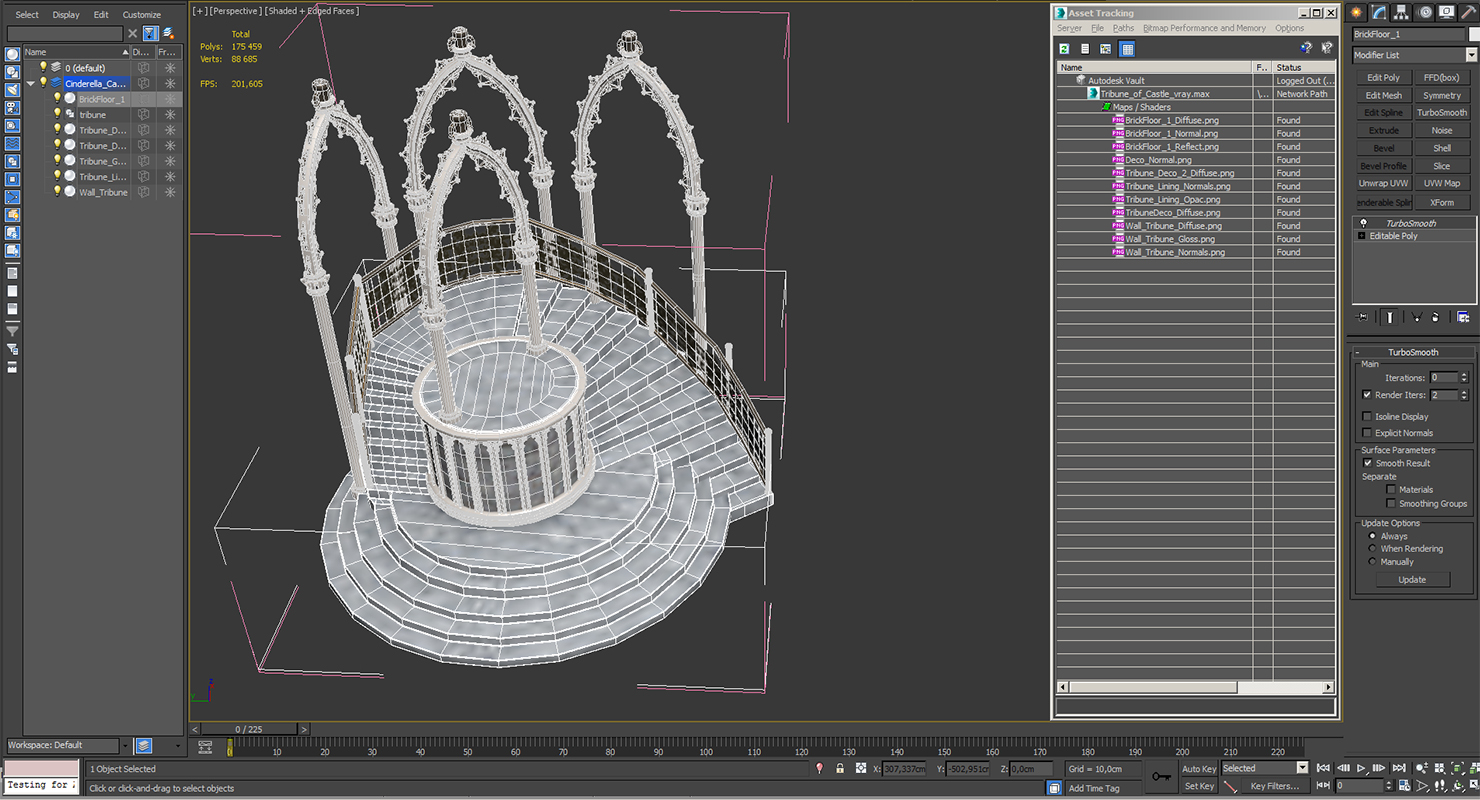Image resolution: width=1480 pixels, height=800 pixels.
Task: Click Iterations spinner arrows
Action: (x=1465, y=378)
